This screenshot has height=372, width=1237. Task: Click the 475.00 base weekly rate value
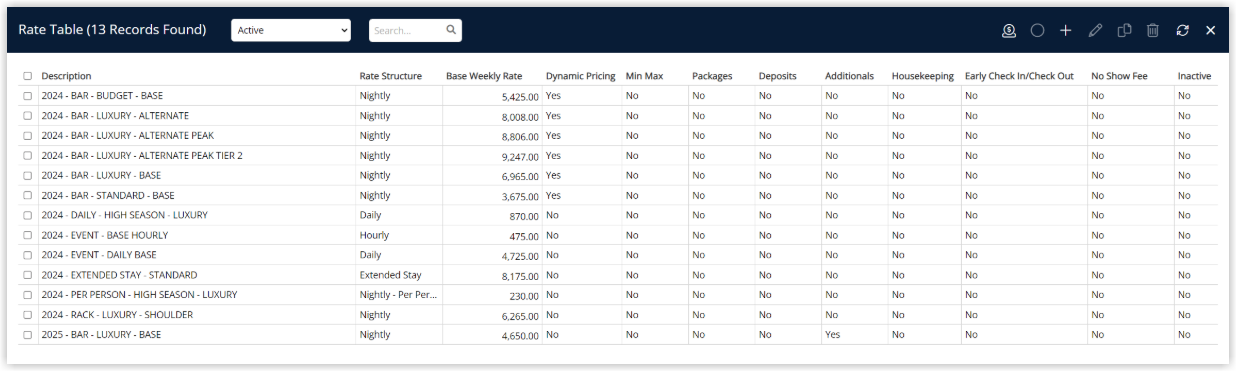pos(524,236)
